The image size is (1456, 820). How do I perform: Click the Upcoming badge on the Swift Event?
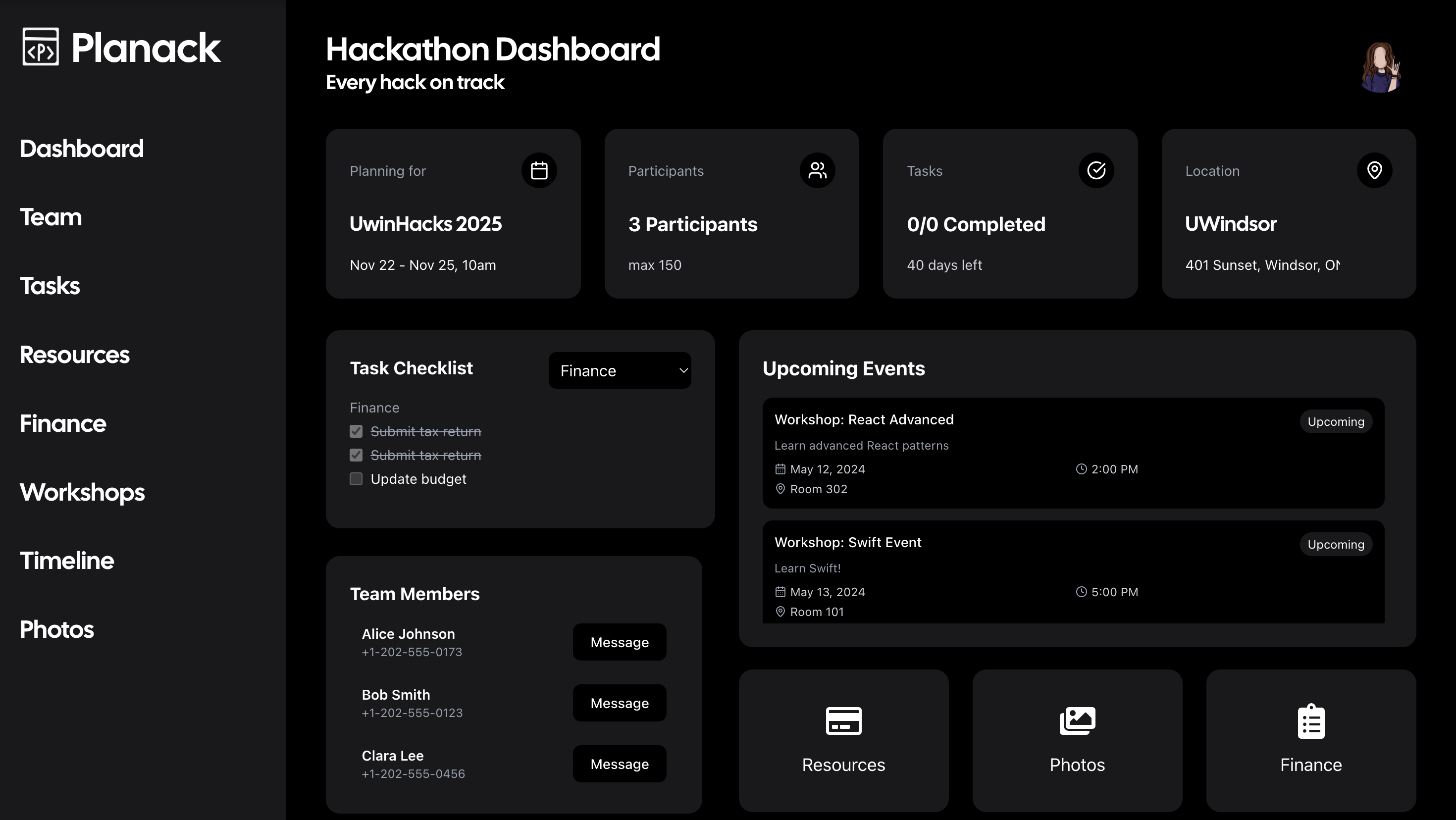(1335, 544)
